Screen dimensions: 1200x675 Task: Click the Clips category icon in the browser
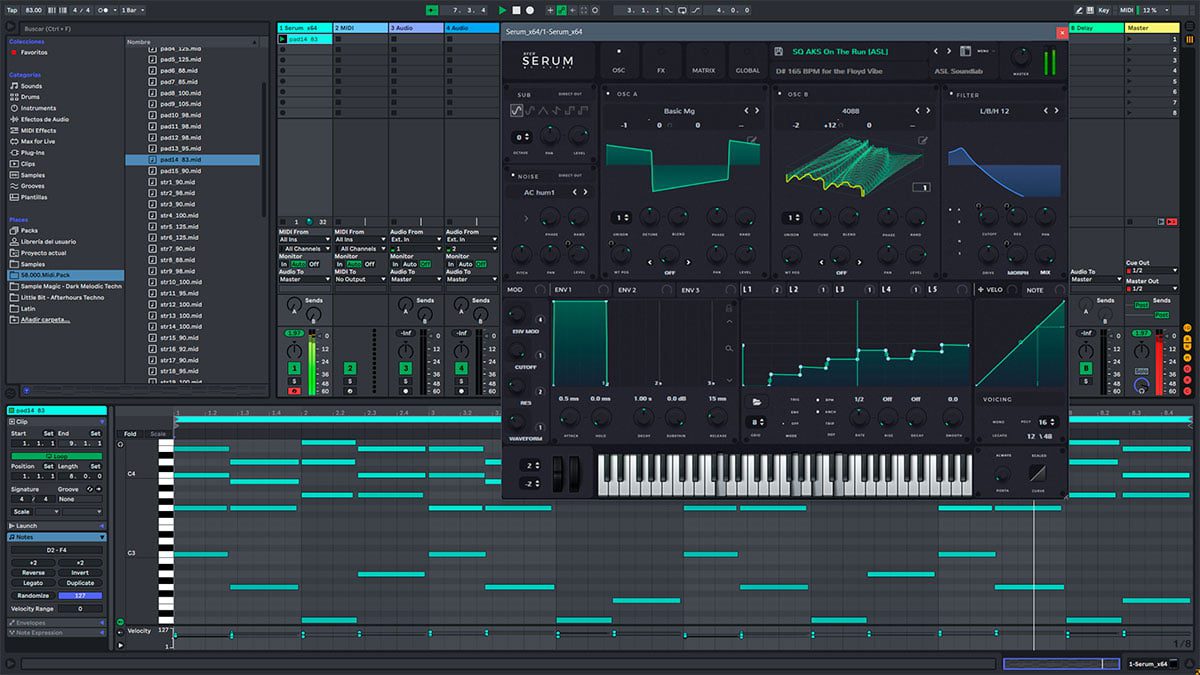pos(13,163)
